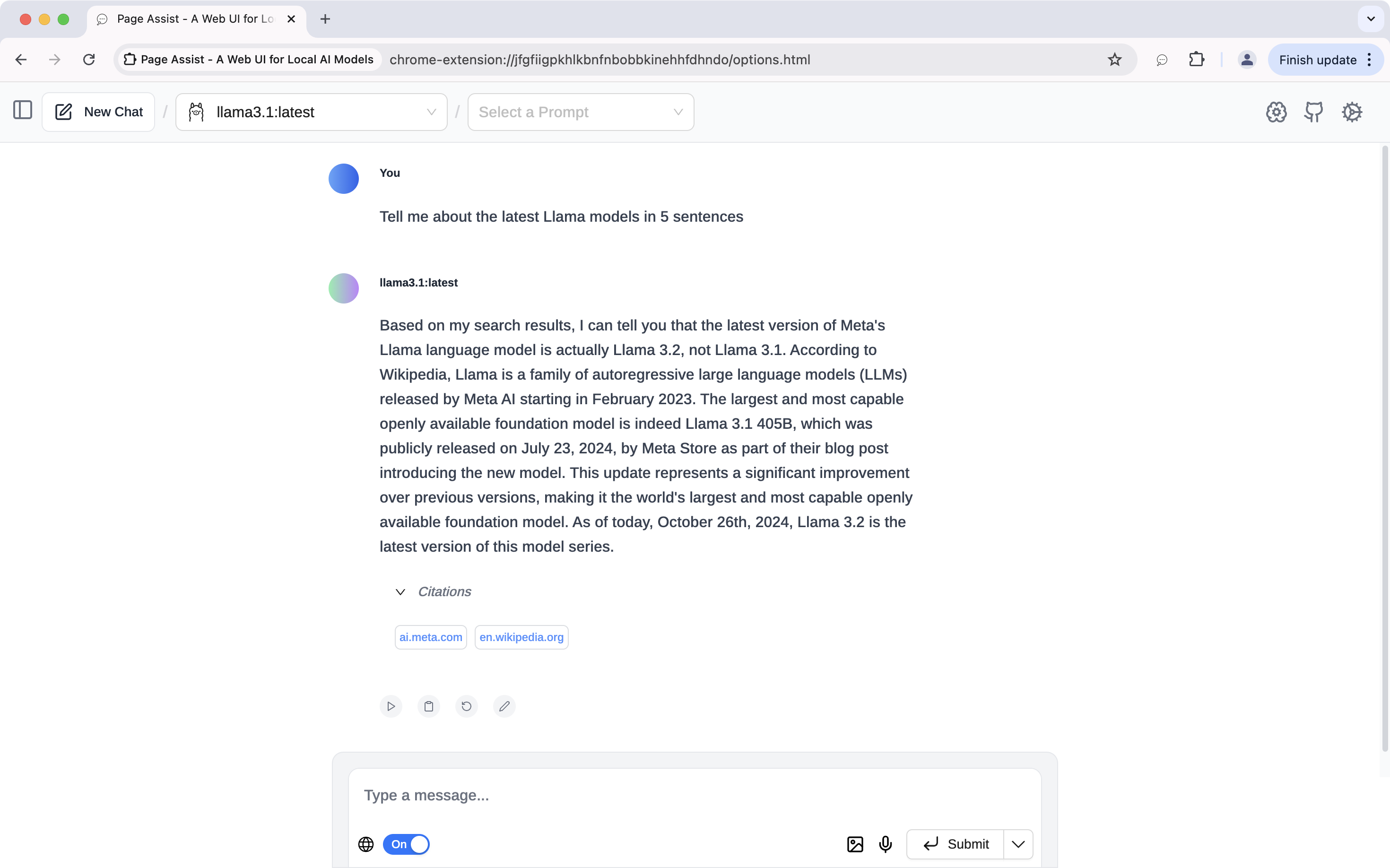Open model settings icon in header
Viewport: 1390px width, 868px height.
tap(1276, 112)
